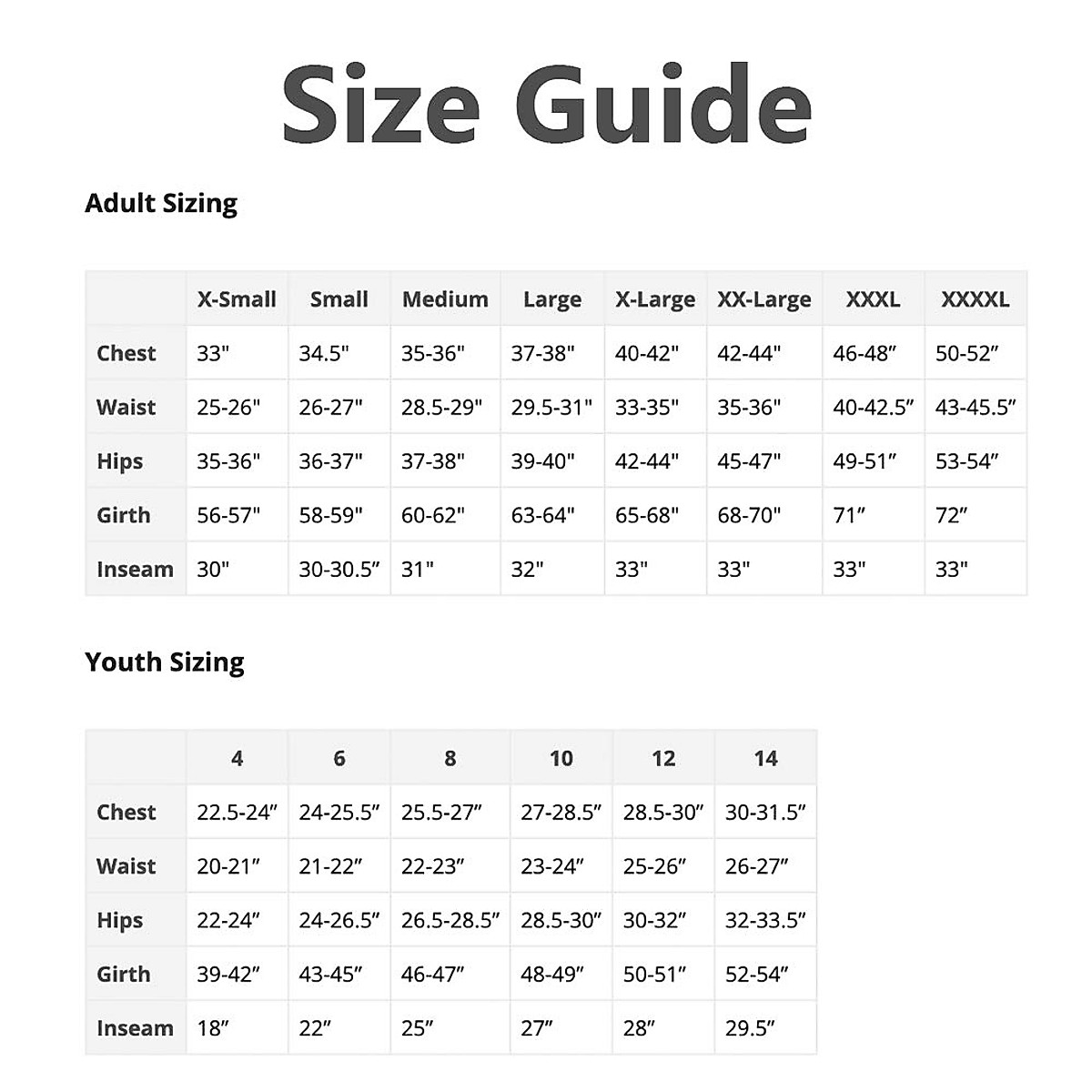
Task: Click the 29.5" youth inseam cell
Action: (750, 1028)
